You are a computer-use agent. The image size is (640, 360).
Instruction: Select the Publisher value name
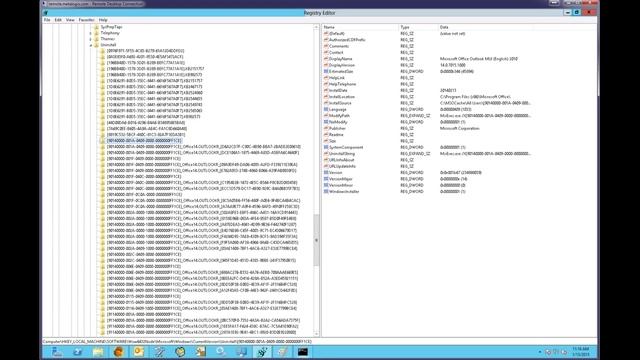(337, 129)
